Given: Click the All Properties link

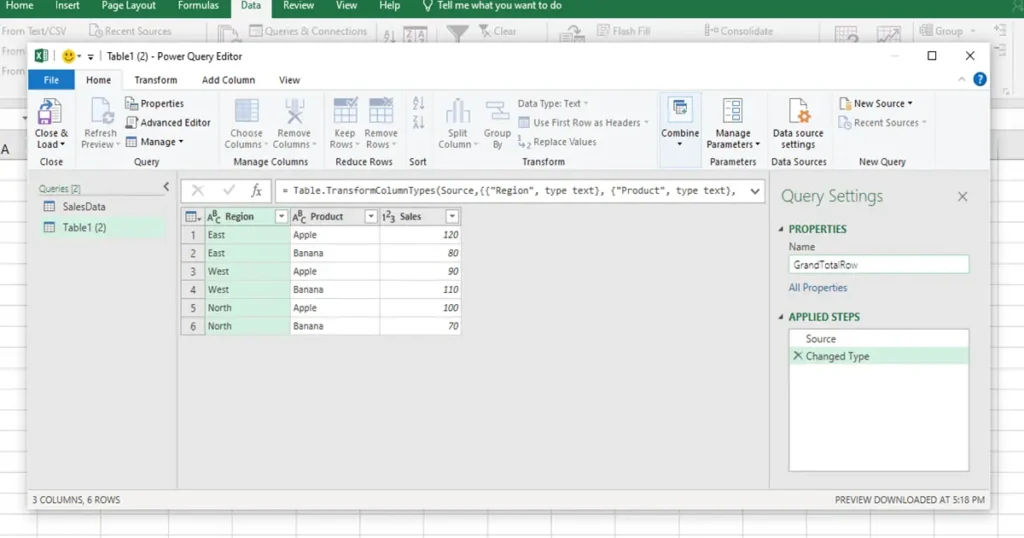Looking at the screenshot, I should 818,287.
